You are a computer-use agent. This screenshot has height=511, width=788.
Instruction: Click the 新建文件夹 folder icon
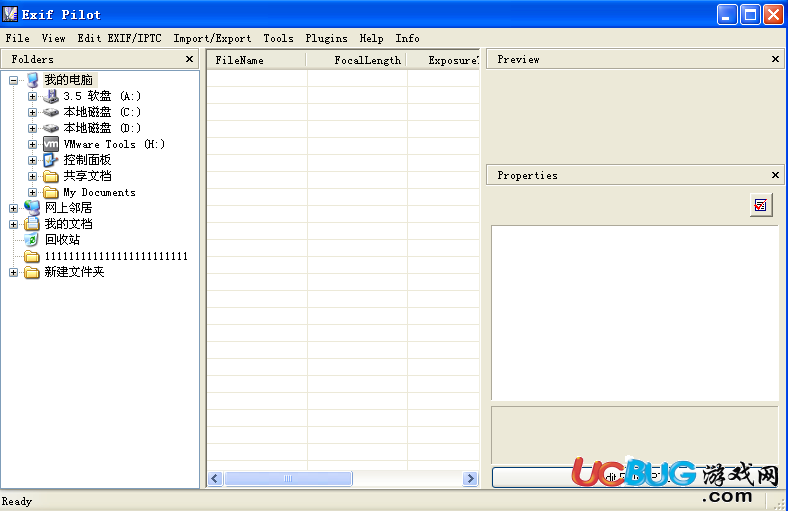[32, 272]
